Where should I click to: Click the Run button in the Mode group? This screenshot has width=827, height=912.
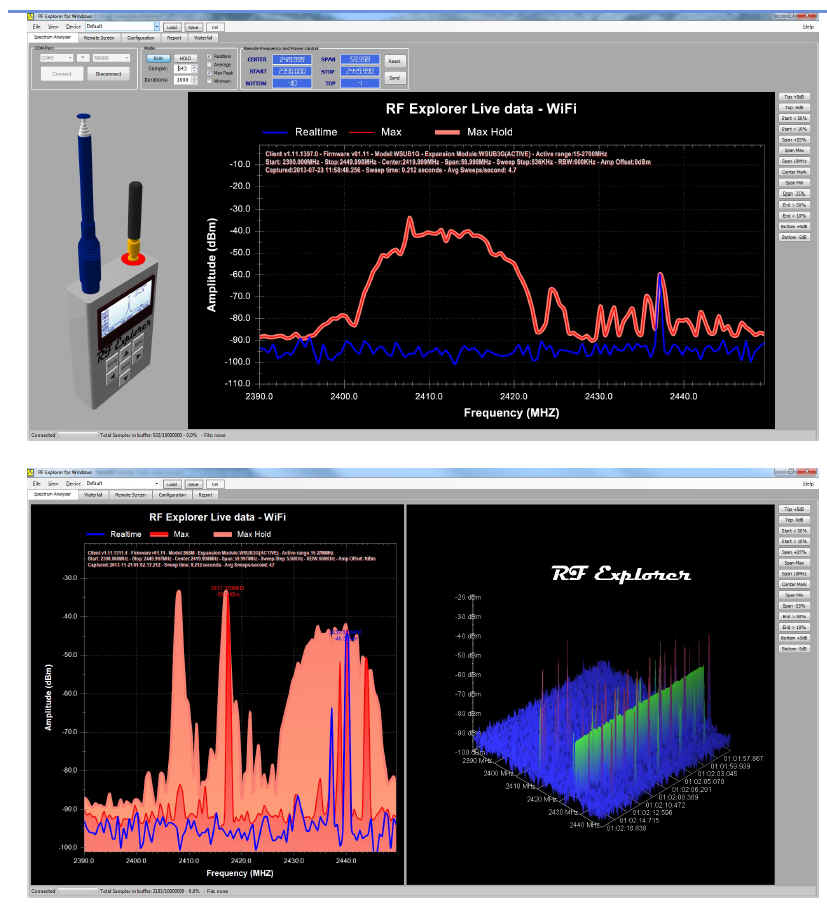click(158, 59)
